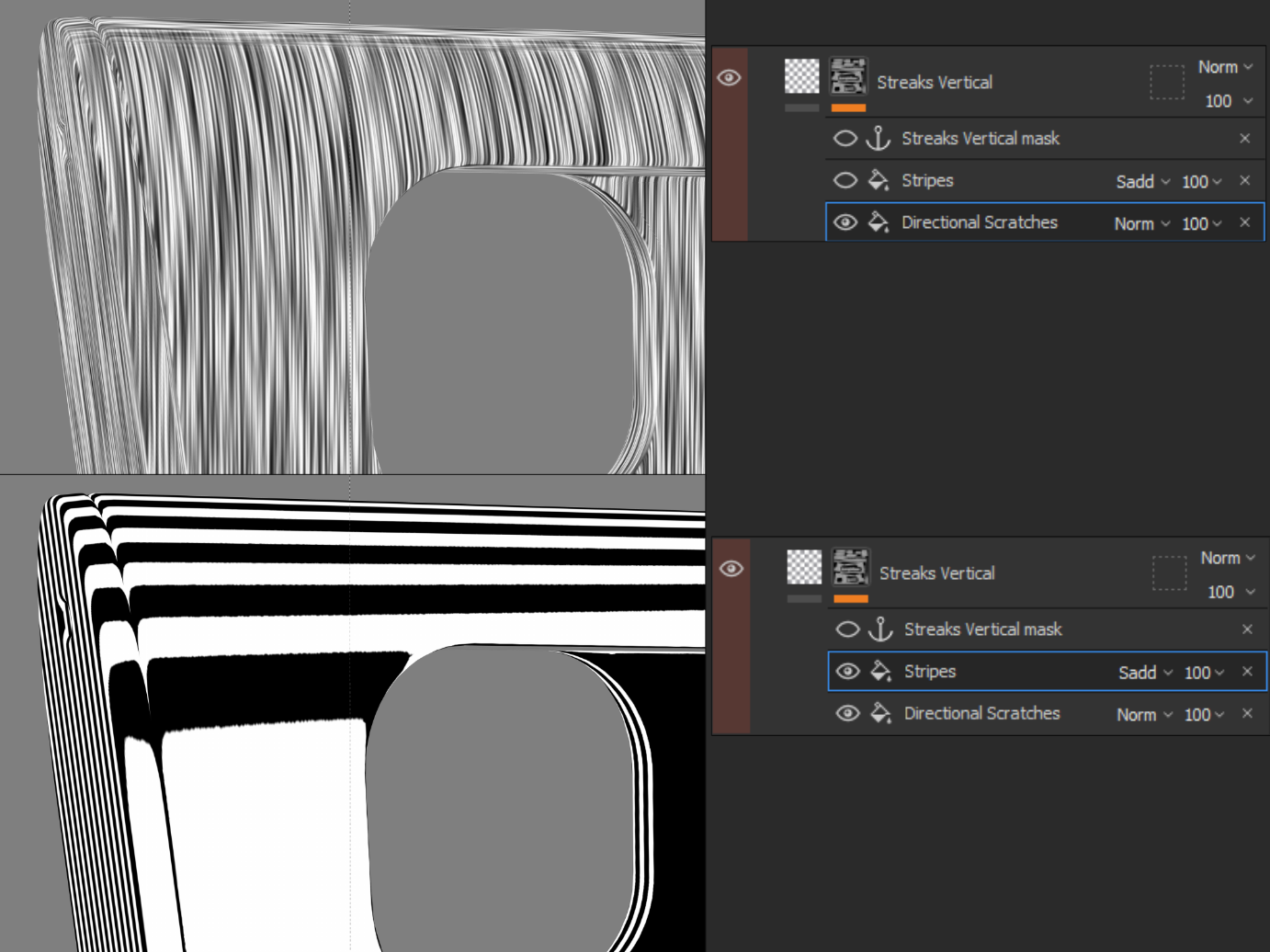This screenshot has width=1270, height=952.
Task: Delete the Directional Scratches effect in upper stack
Action: coord(1245,222)
